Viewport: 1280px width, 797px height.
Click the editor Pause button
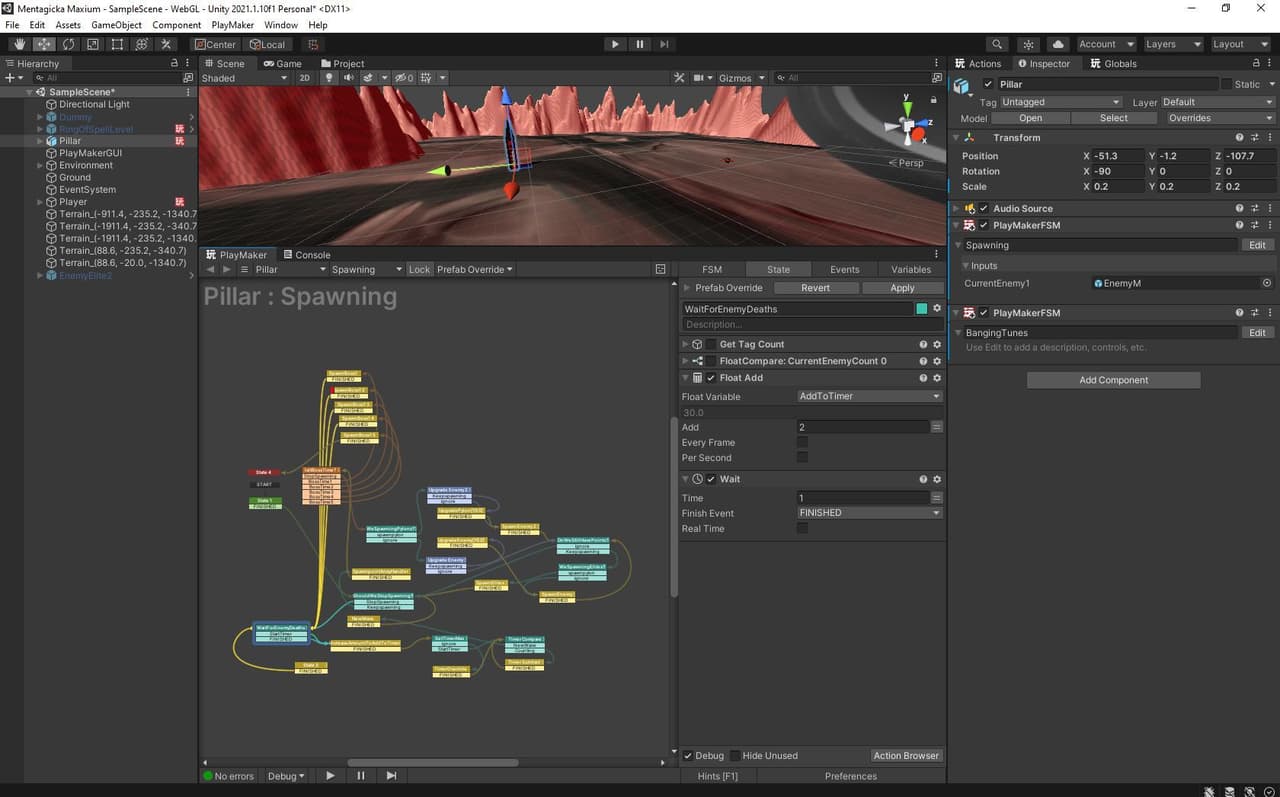(640, 44)
